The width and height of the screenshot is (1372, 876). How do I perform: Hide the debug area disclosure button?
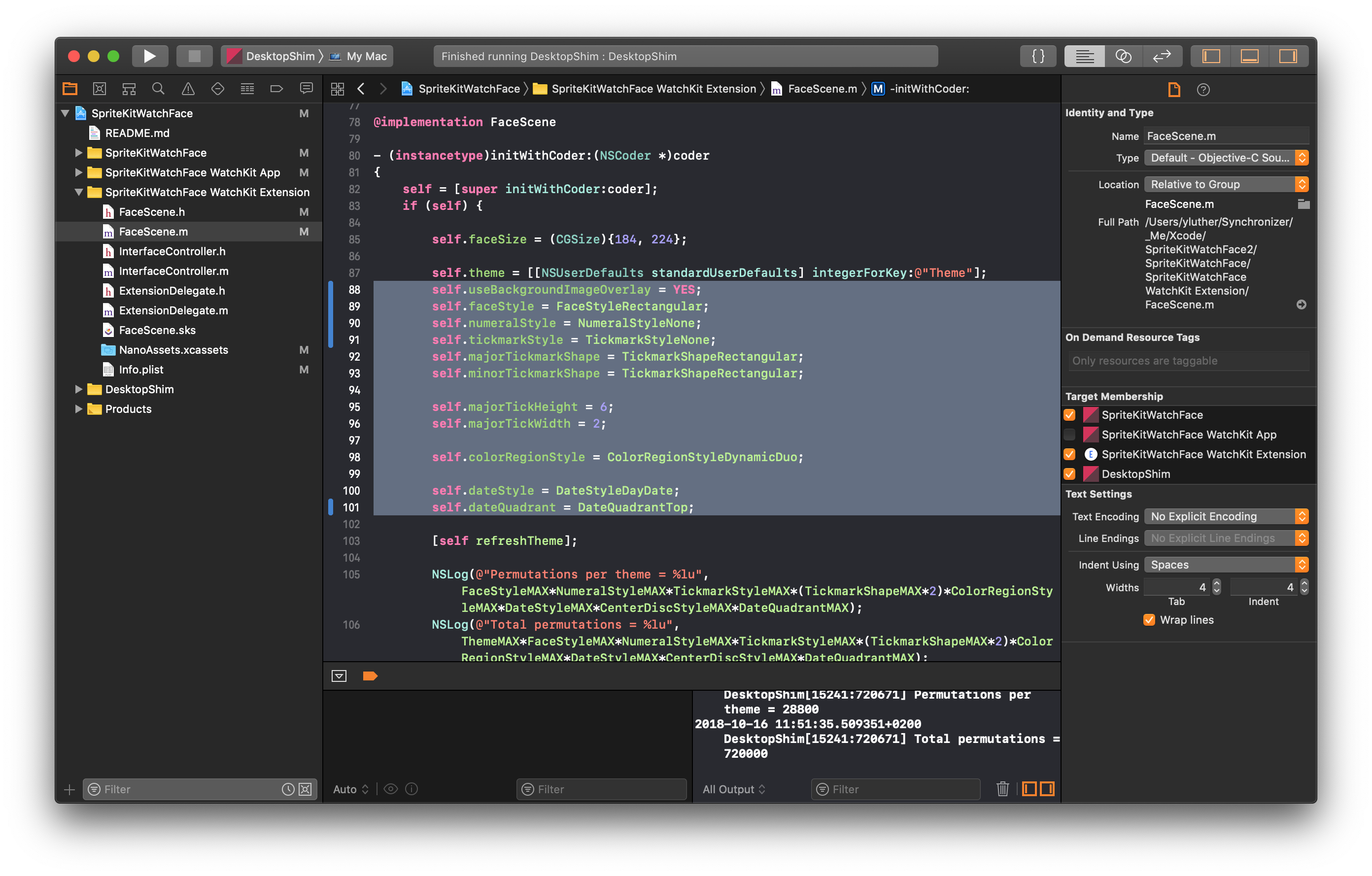coord(339,675)
